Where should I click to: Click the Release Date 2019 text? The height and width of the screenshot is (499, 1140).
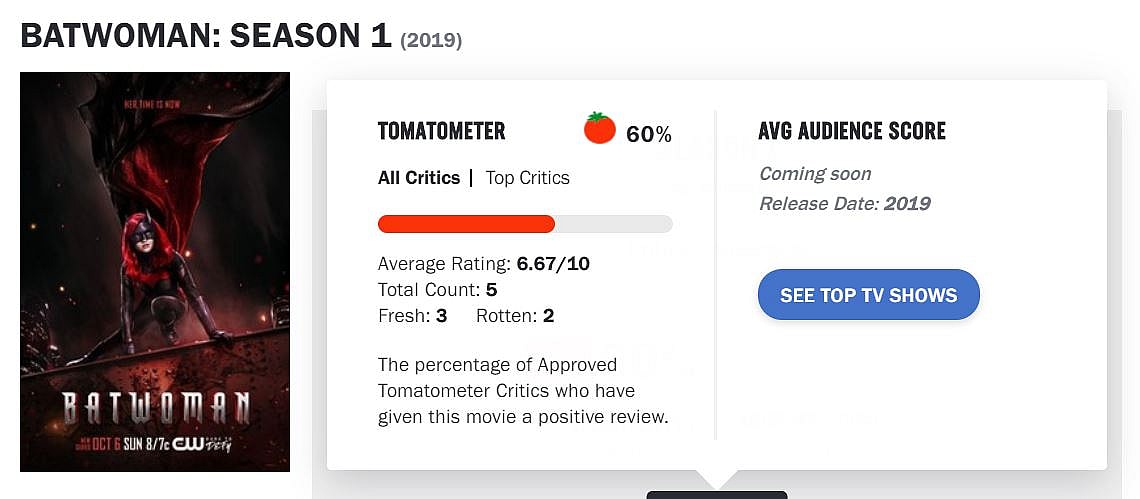coord(845,204)
